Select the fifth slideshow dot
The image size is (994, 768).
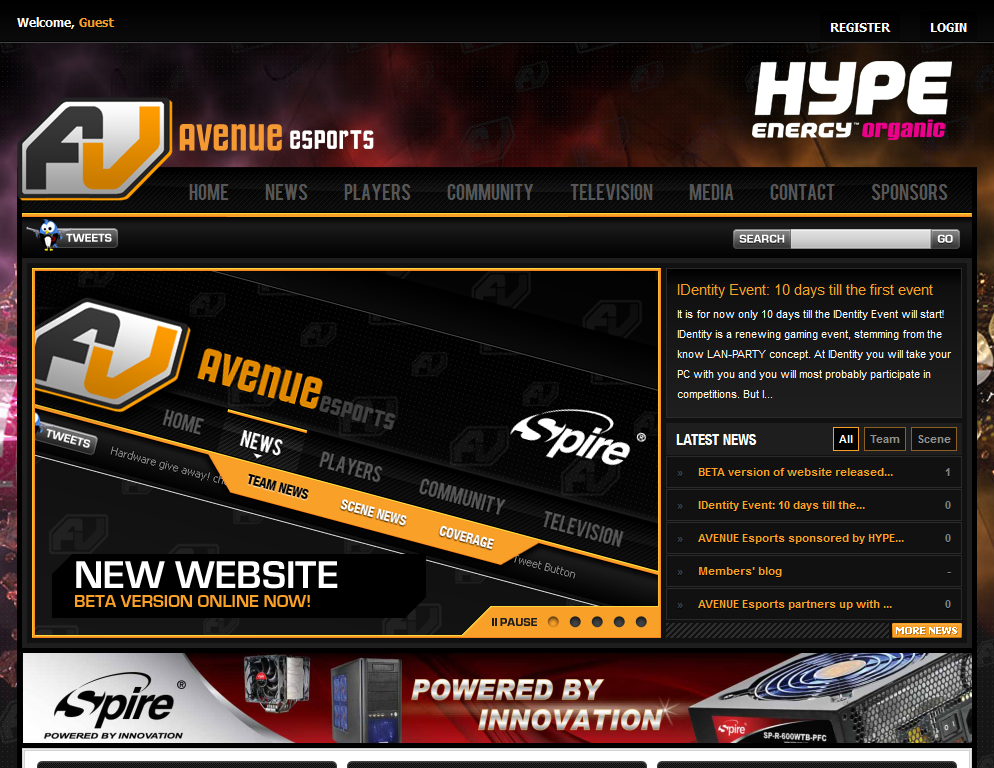point(642,622)
